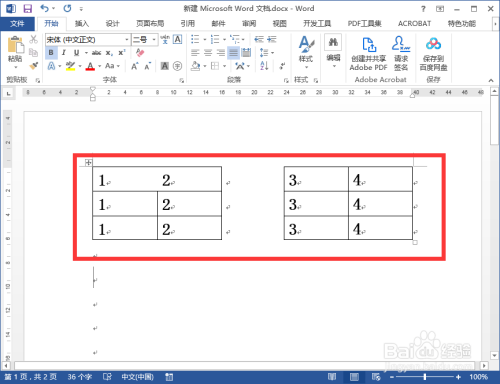Toggle Italic formatting button
The width and height of the screenshot is (500, 384).
tap(64, 53)
